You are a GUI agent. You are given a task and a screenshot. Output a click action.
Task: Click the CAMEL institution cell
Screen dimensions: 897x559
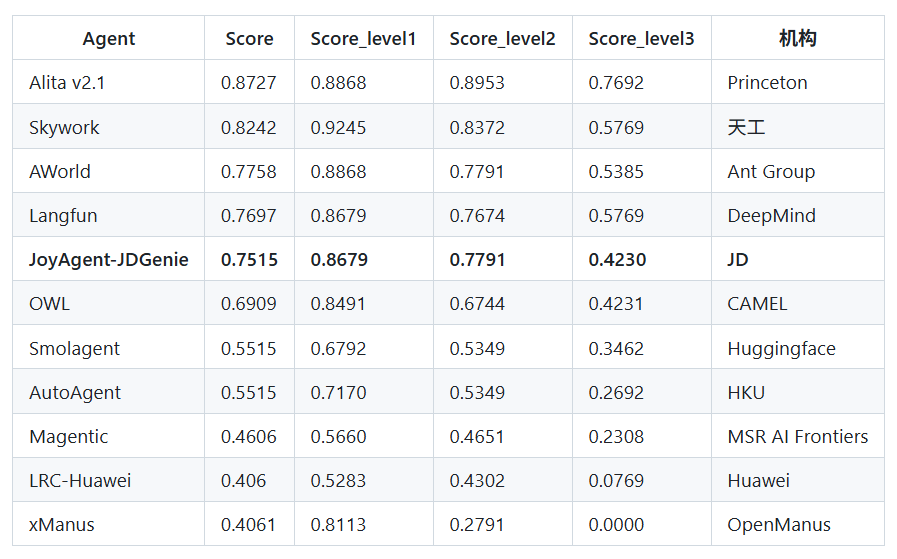pos(797,303)
